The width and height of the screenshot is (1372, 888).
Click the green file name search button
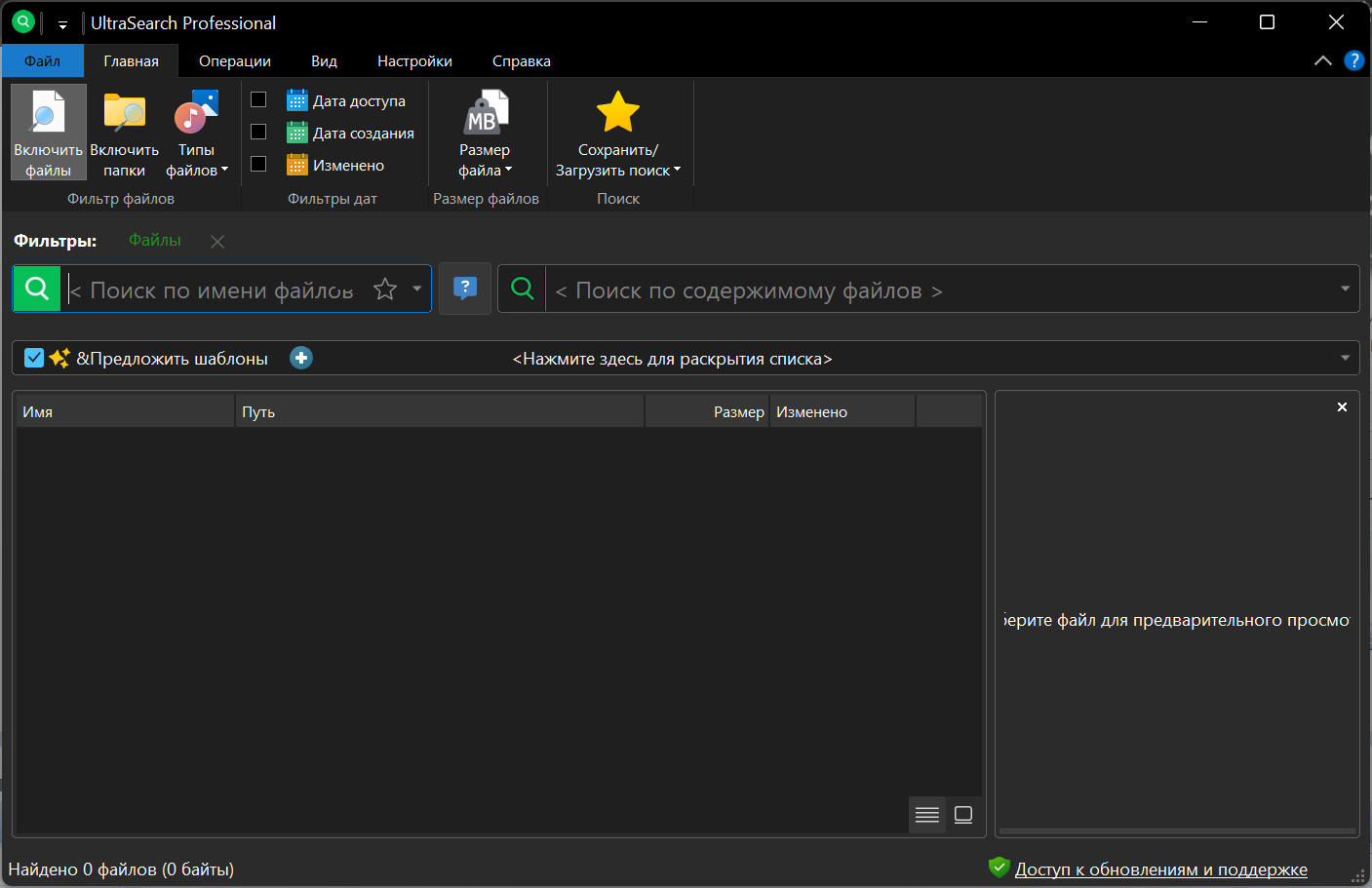[x=37, y=289]
